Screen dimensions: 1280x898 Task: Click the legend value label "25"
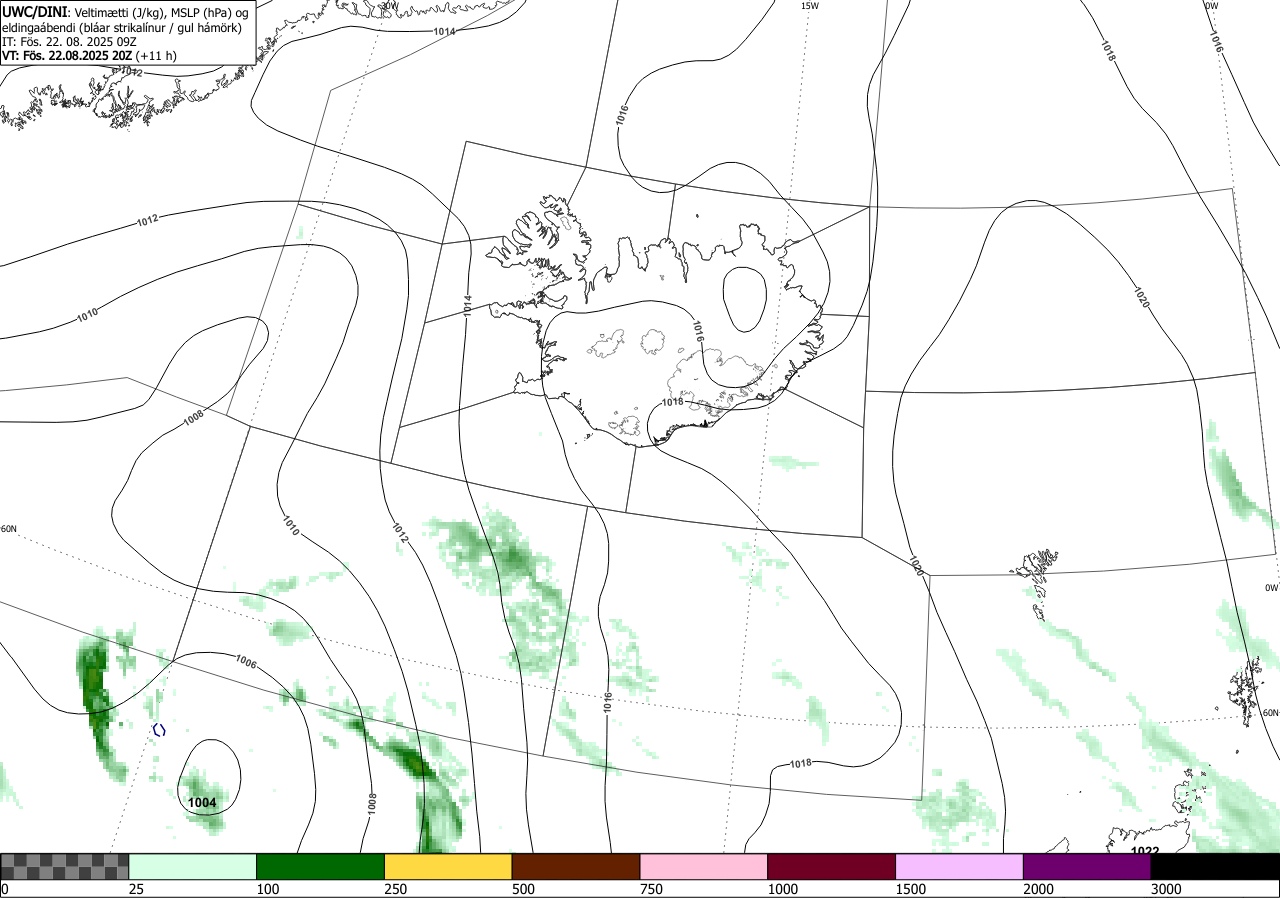[137, 889]
